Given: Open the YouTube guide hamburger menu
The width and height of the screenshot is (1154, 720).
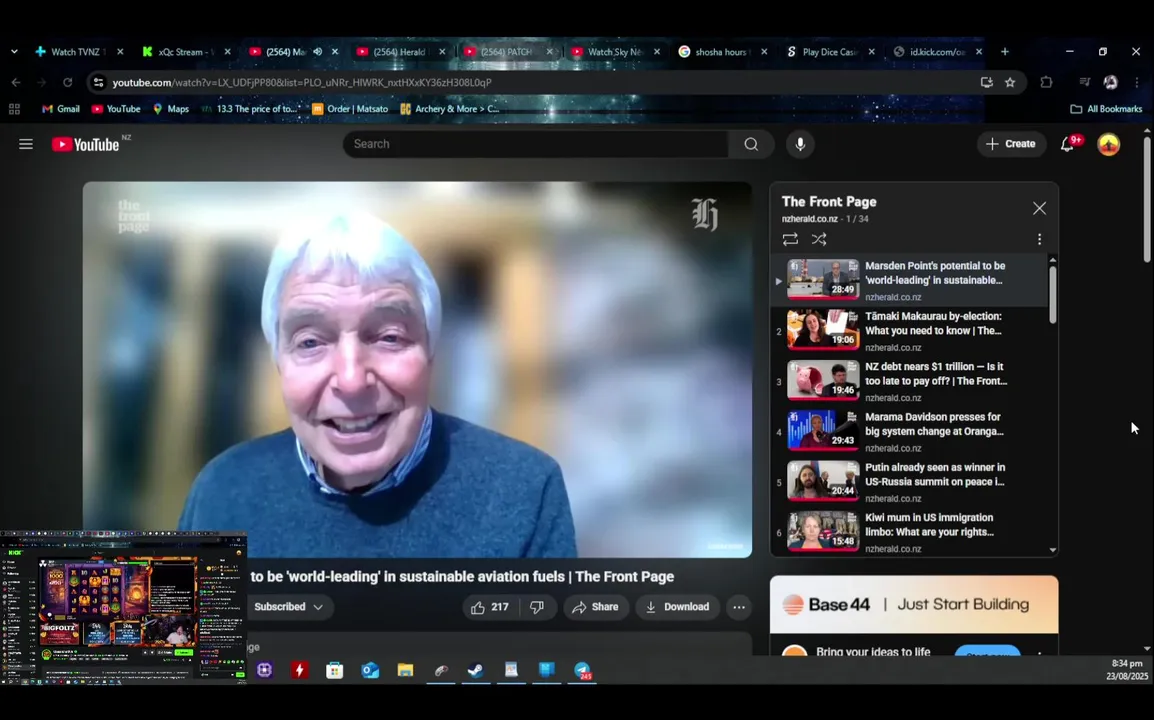Looking at the screenshot, I should 26,144.
